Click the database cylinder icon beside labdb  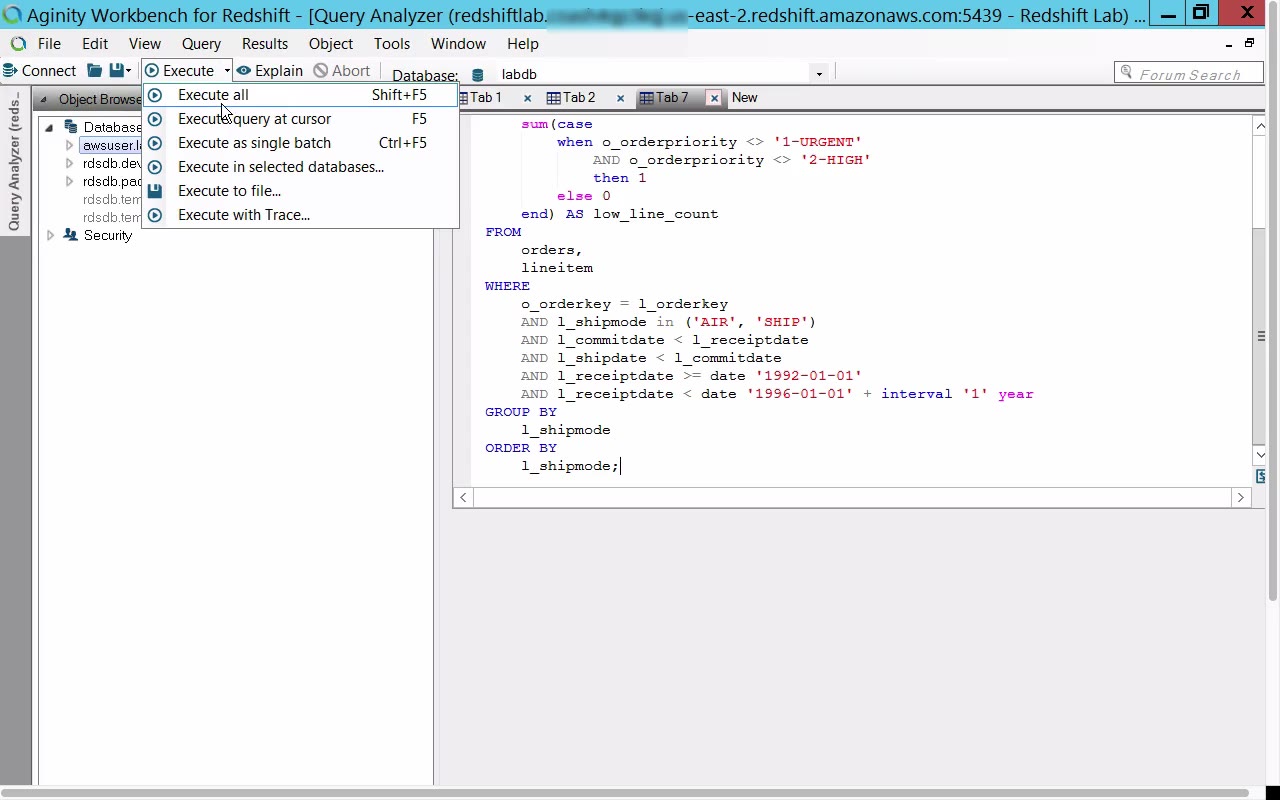478,75
